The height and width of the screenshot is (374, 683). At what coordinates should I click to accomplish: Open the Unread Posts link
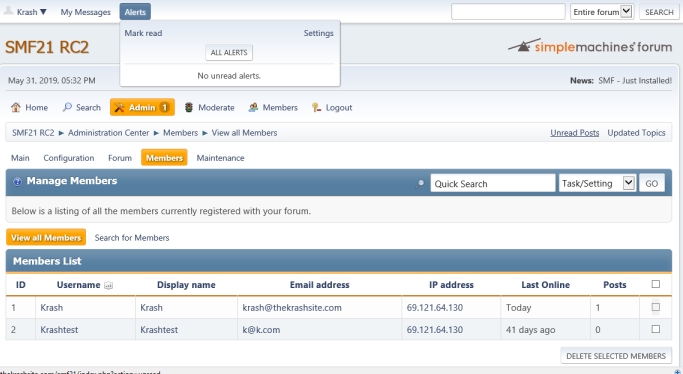tap(575, 133)
